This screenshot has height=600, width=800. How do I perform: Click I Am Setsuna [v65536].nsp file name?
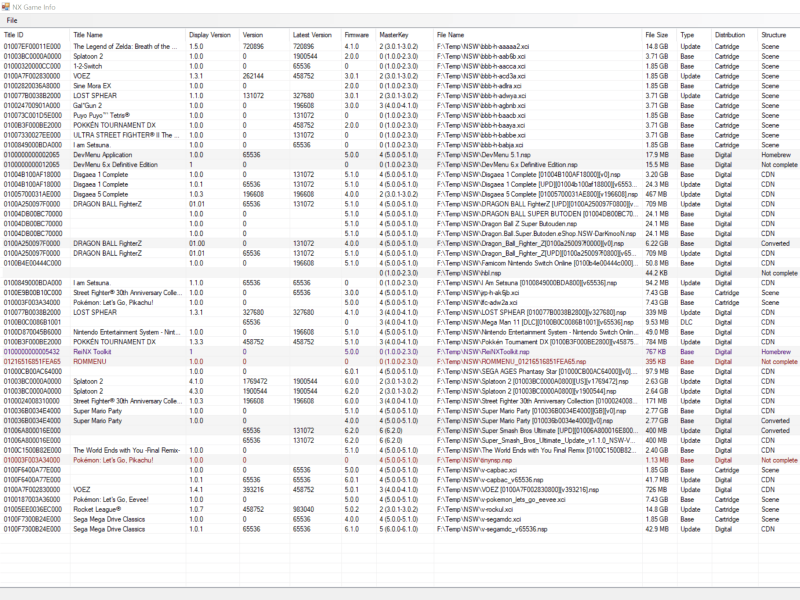coord(527,283)
